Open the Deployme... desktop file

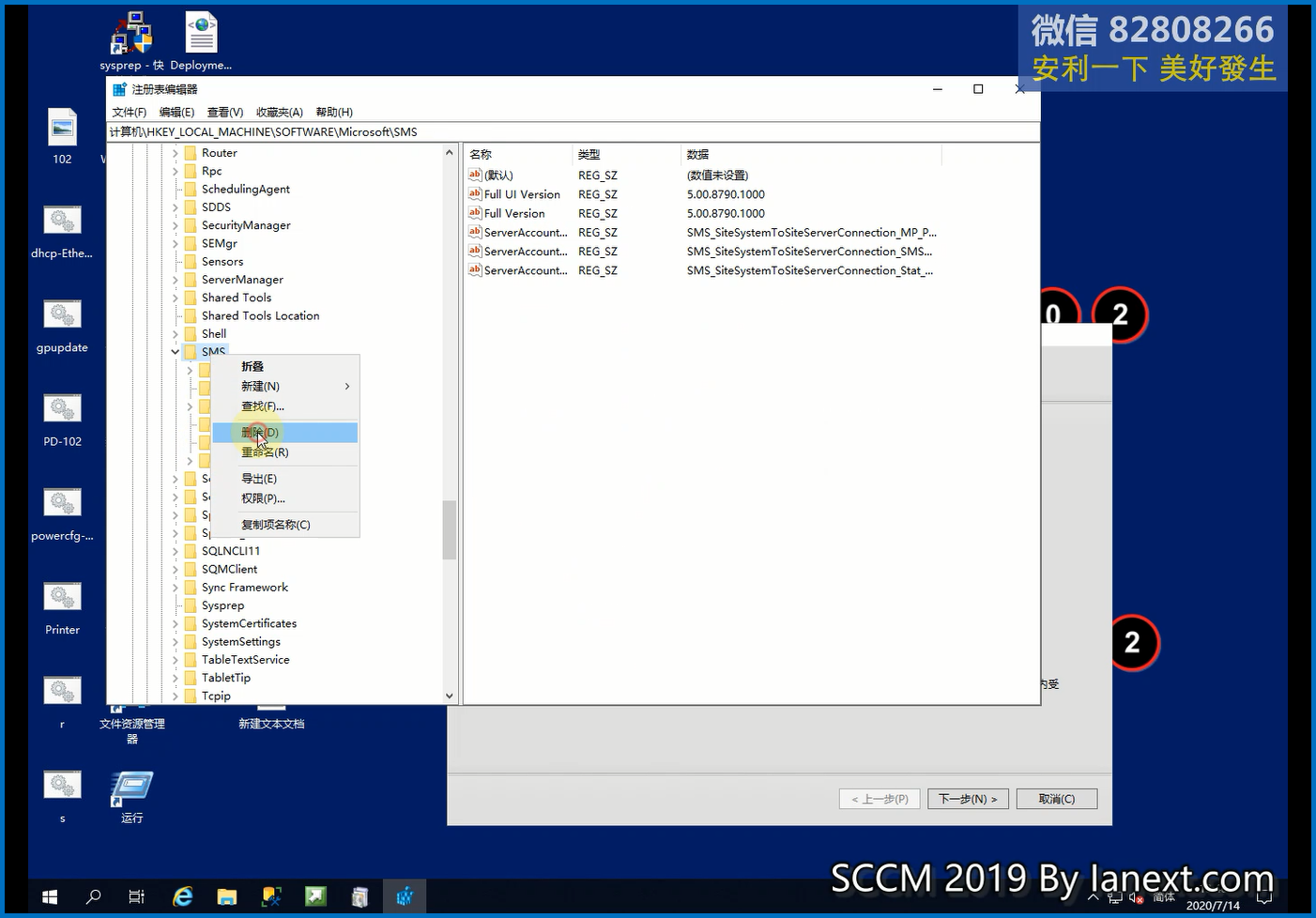[201, 42]
